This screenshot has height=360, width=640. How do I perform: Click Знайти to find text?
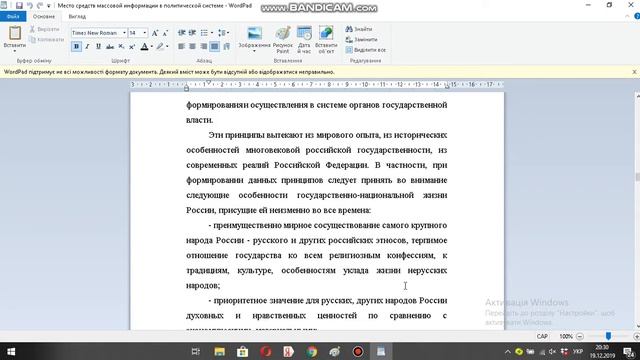tap(359, 29)
